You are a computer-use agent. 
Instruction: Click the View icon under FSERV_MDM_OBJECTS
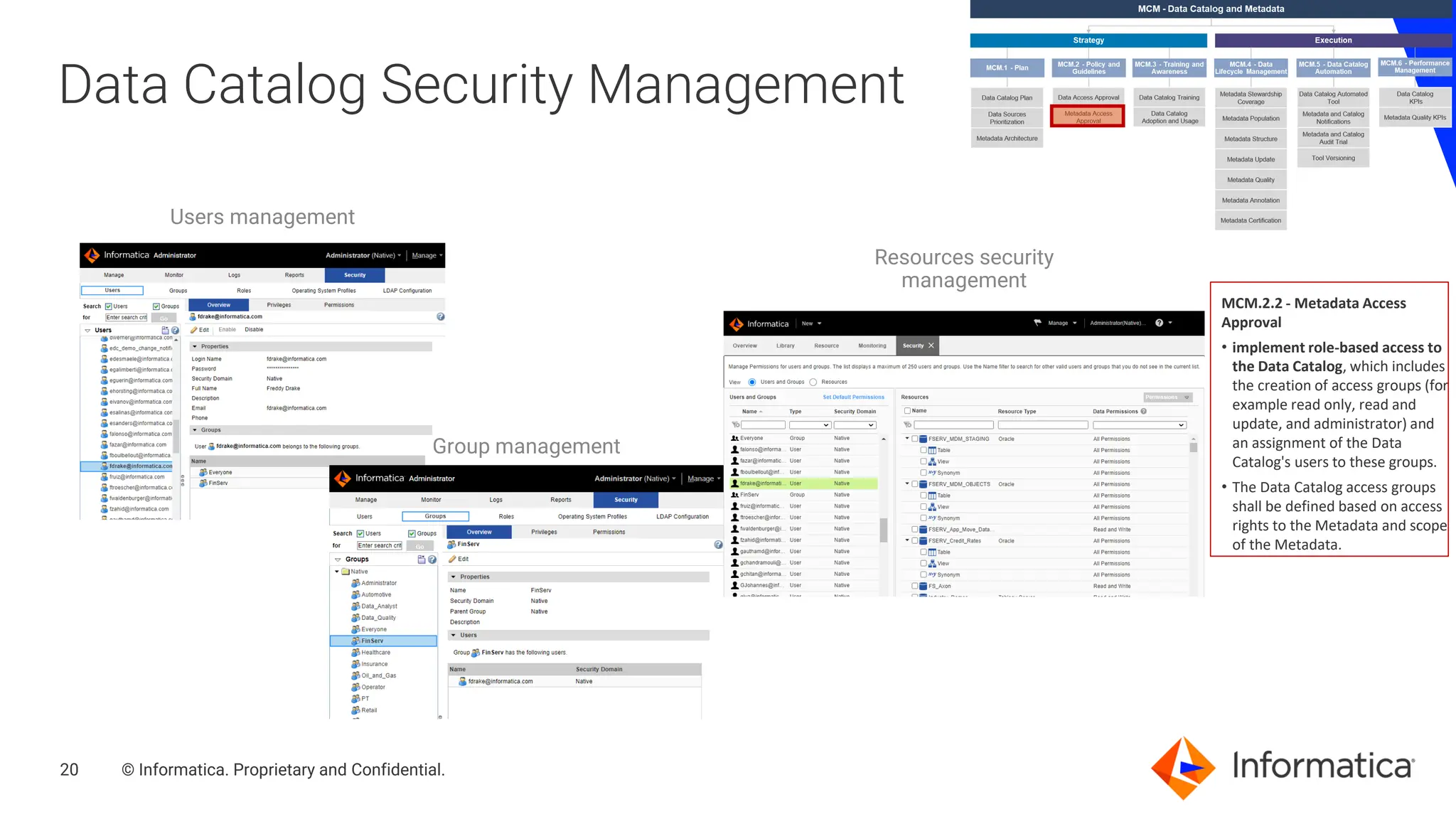click(x=932, y=507)
